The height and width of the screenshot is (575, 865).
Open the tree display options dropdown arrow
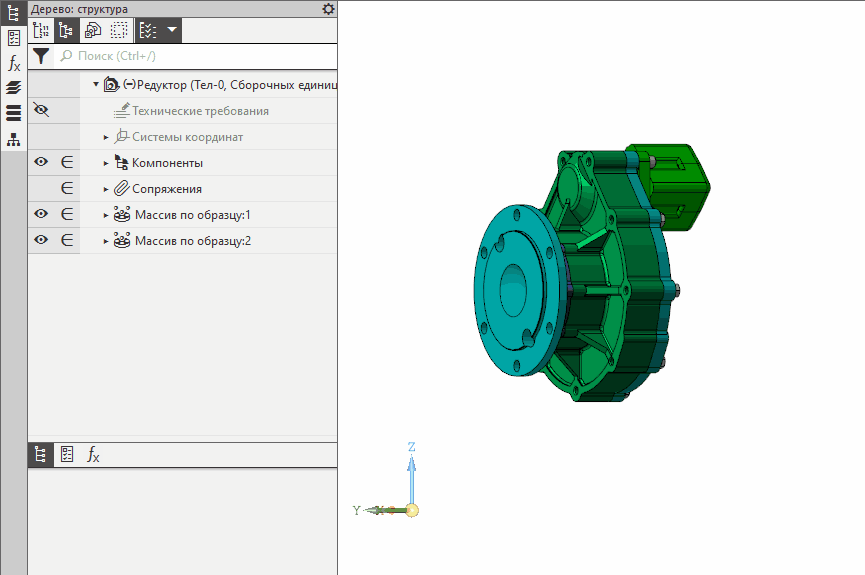(172, 30)
